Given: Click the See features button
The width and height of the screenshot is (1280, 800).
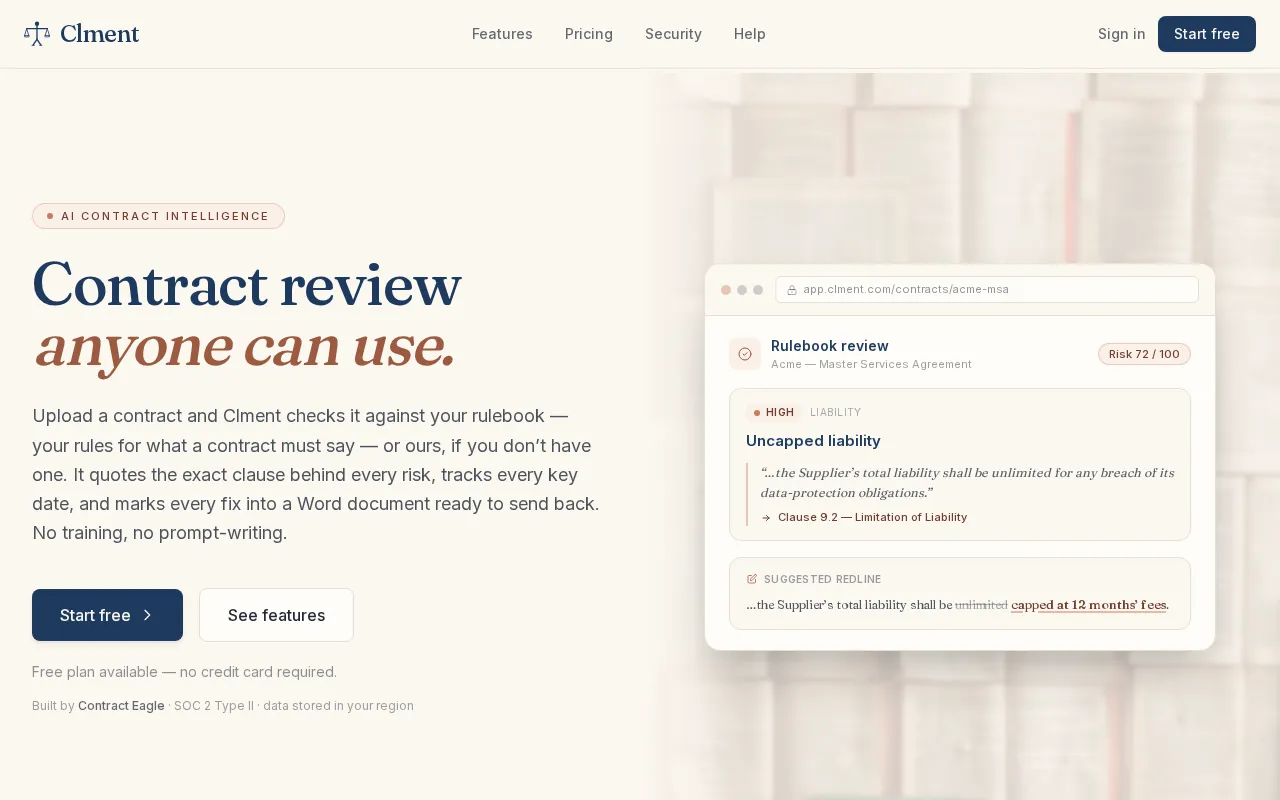Looking at the screenshot, I should (x=276, y=615).
